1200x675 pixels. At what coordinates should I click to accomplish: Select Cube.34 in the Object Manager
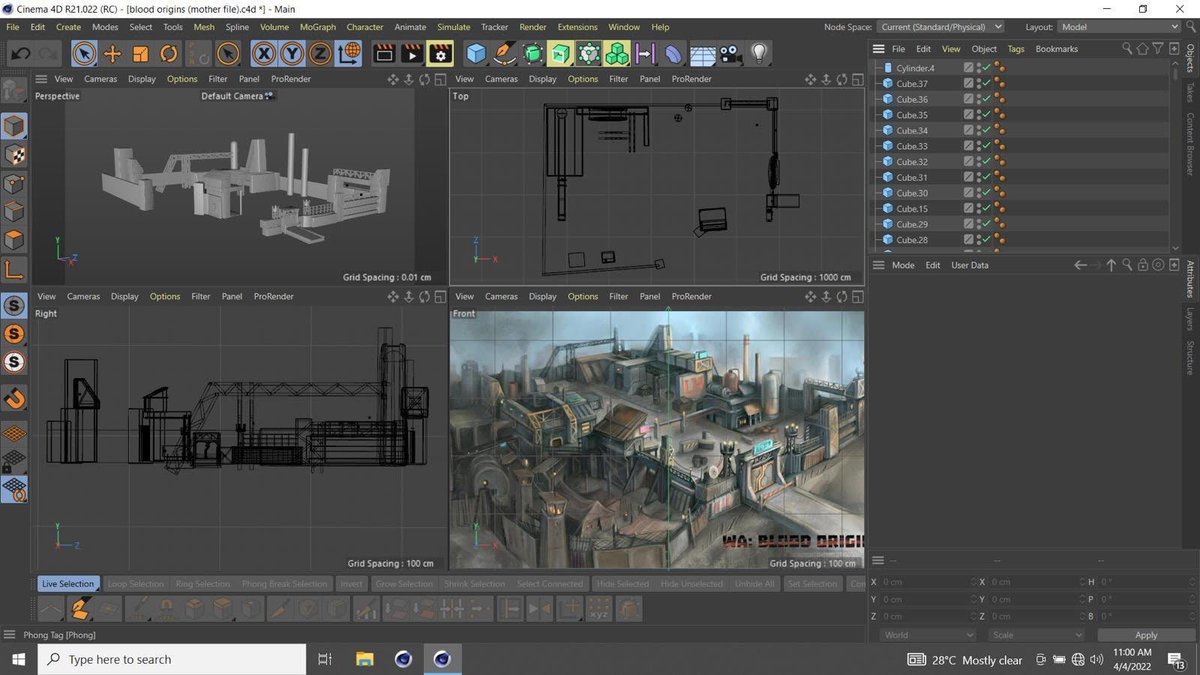[912, 131]
